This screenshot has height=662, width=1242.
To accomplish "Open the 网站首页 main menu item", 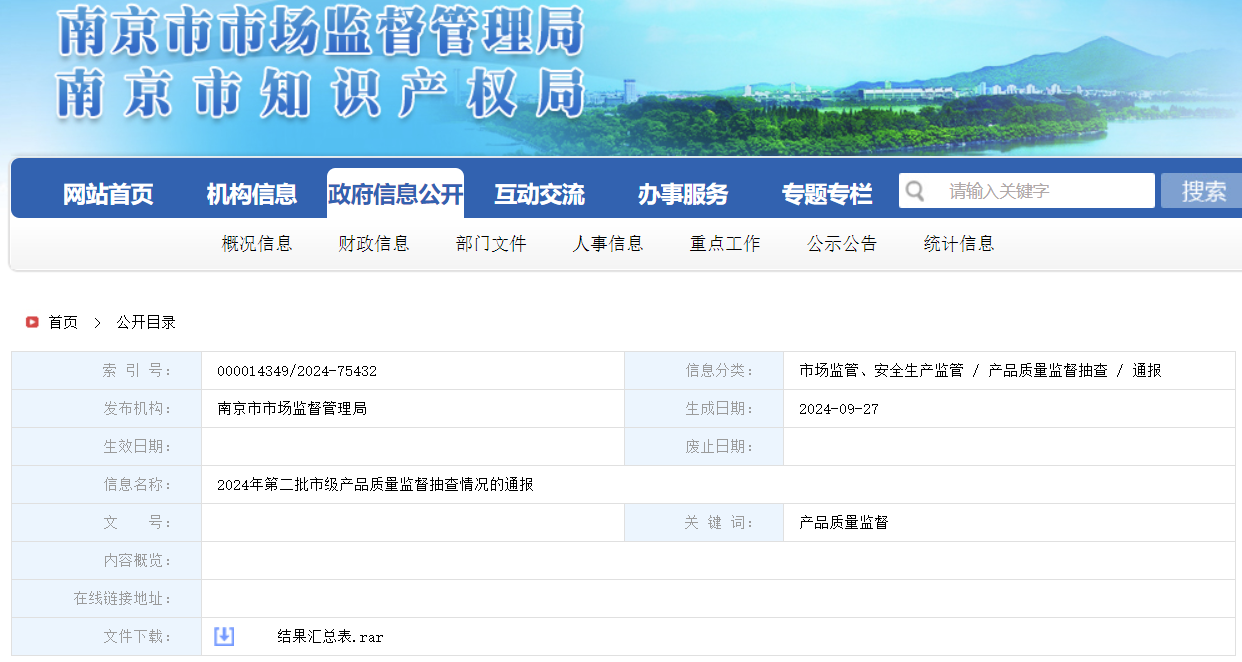I will [108, 194].
